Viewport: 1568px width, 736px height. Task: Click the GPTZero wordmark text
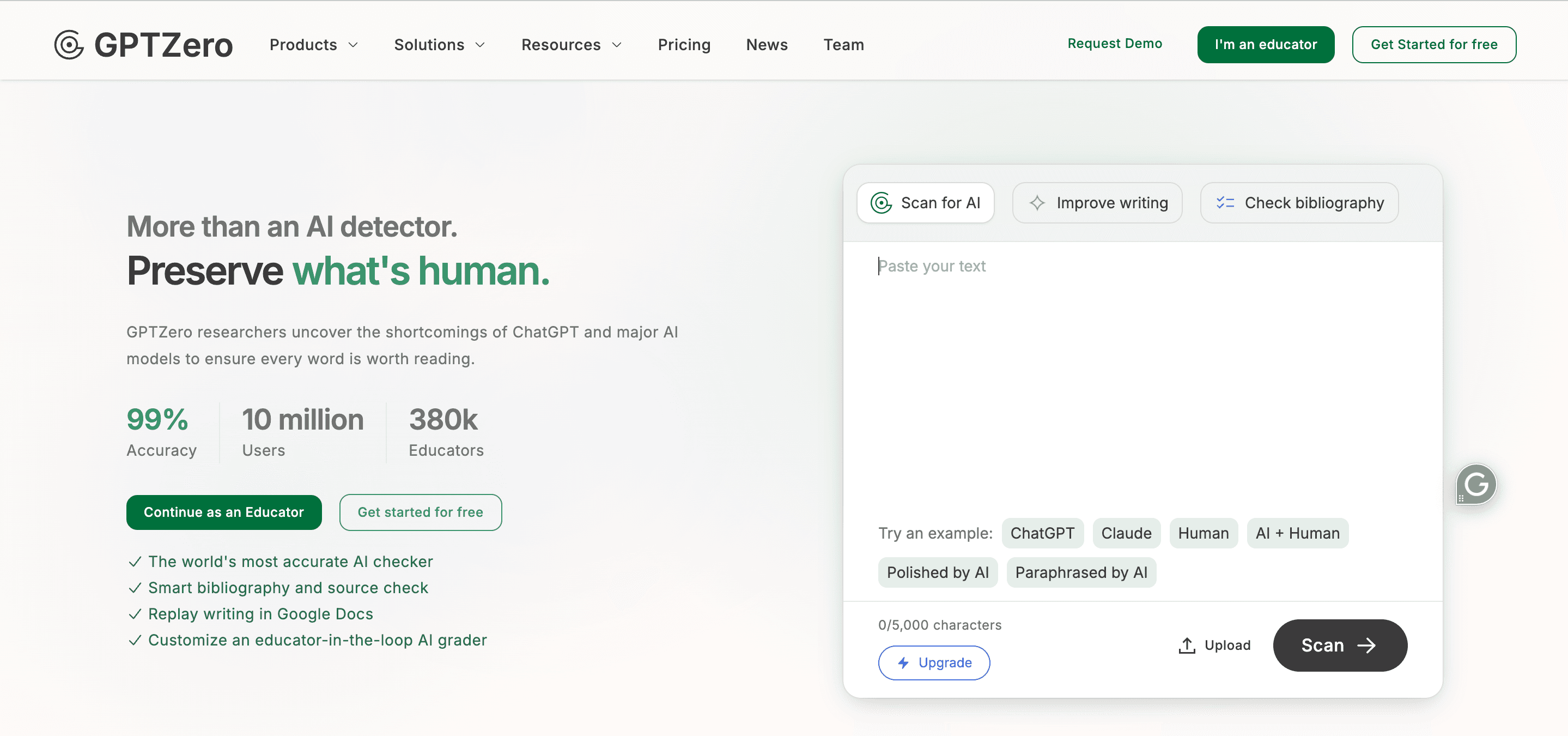tap(163, 45)
